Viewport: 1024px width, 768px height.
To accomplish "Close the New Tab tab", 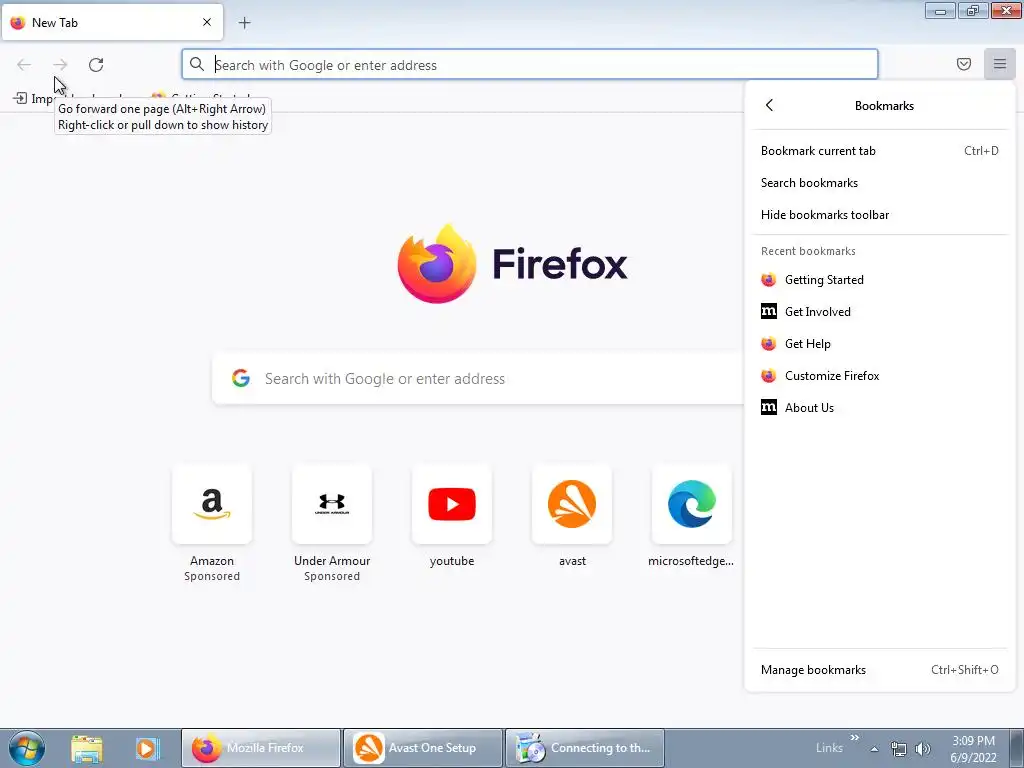I will 207,22.
